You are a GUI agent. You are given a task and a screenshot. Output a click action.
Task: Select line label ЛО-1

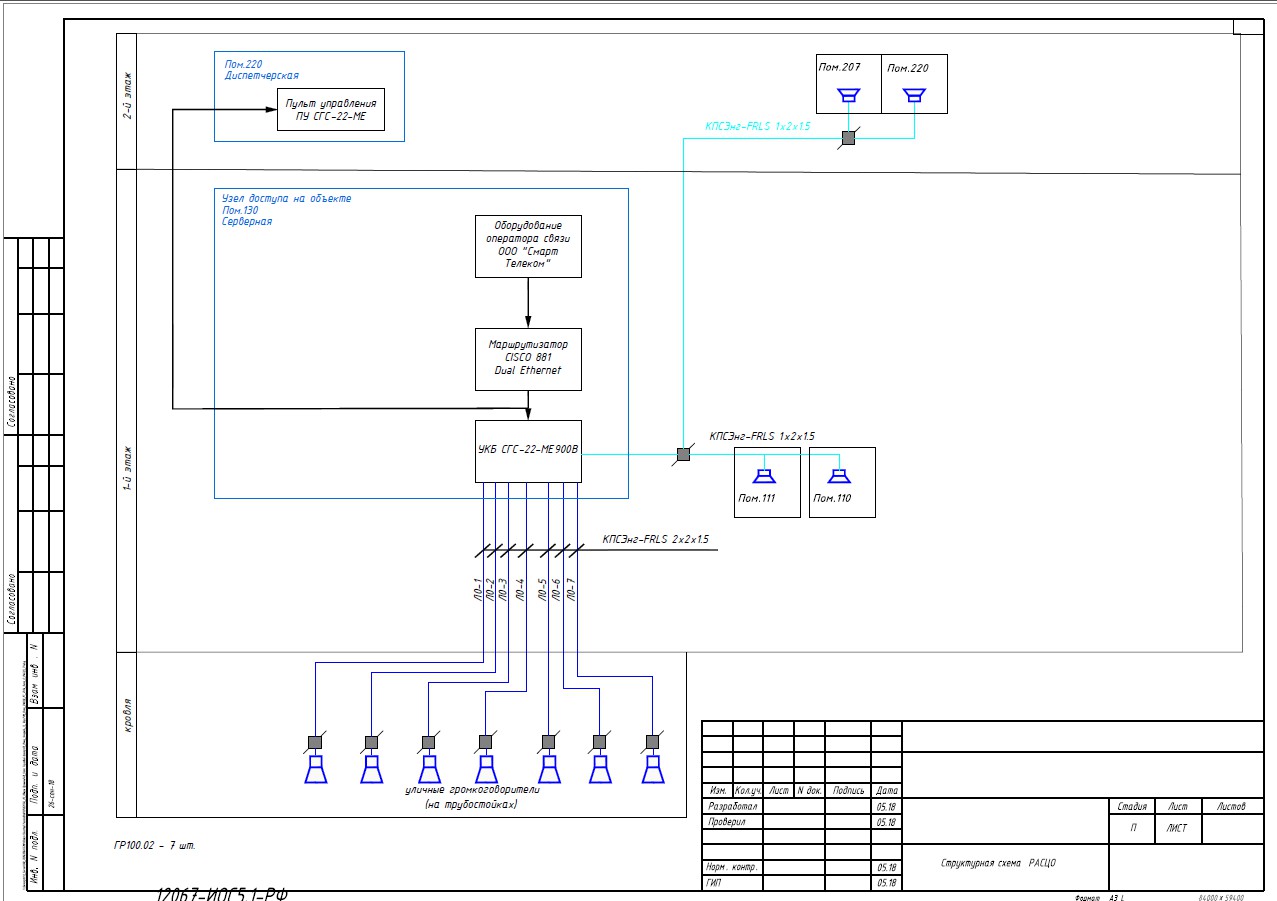(477, 591)
